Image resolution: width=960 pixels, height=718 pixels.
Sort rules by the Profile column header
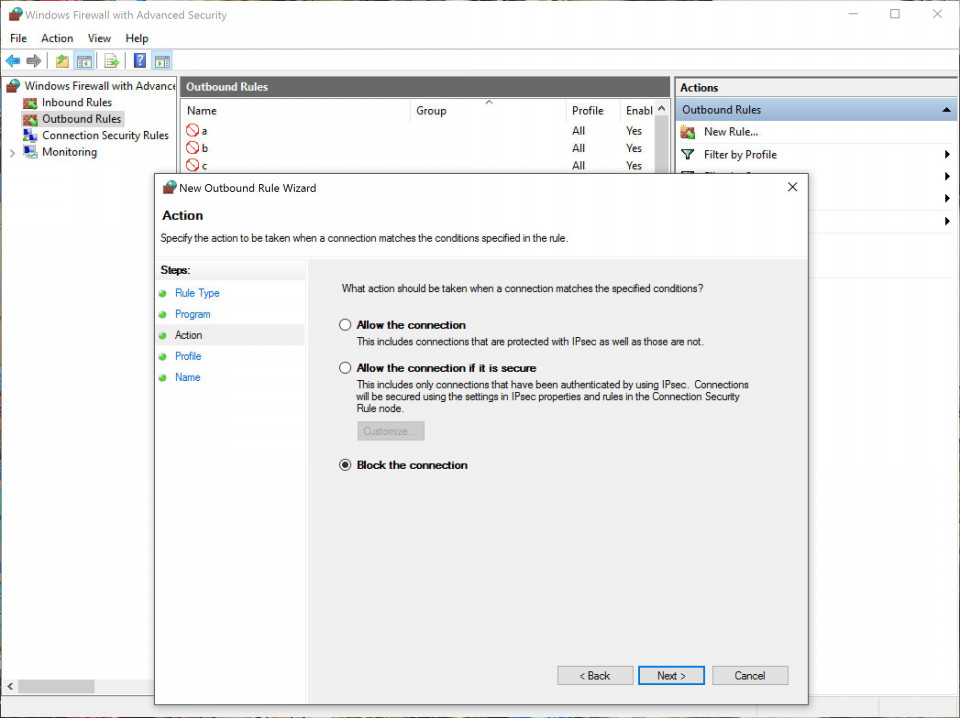tap(593, 111)
